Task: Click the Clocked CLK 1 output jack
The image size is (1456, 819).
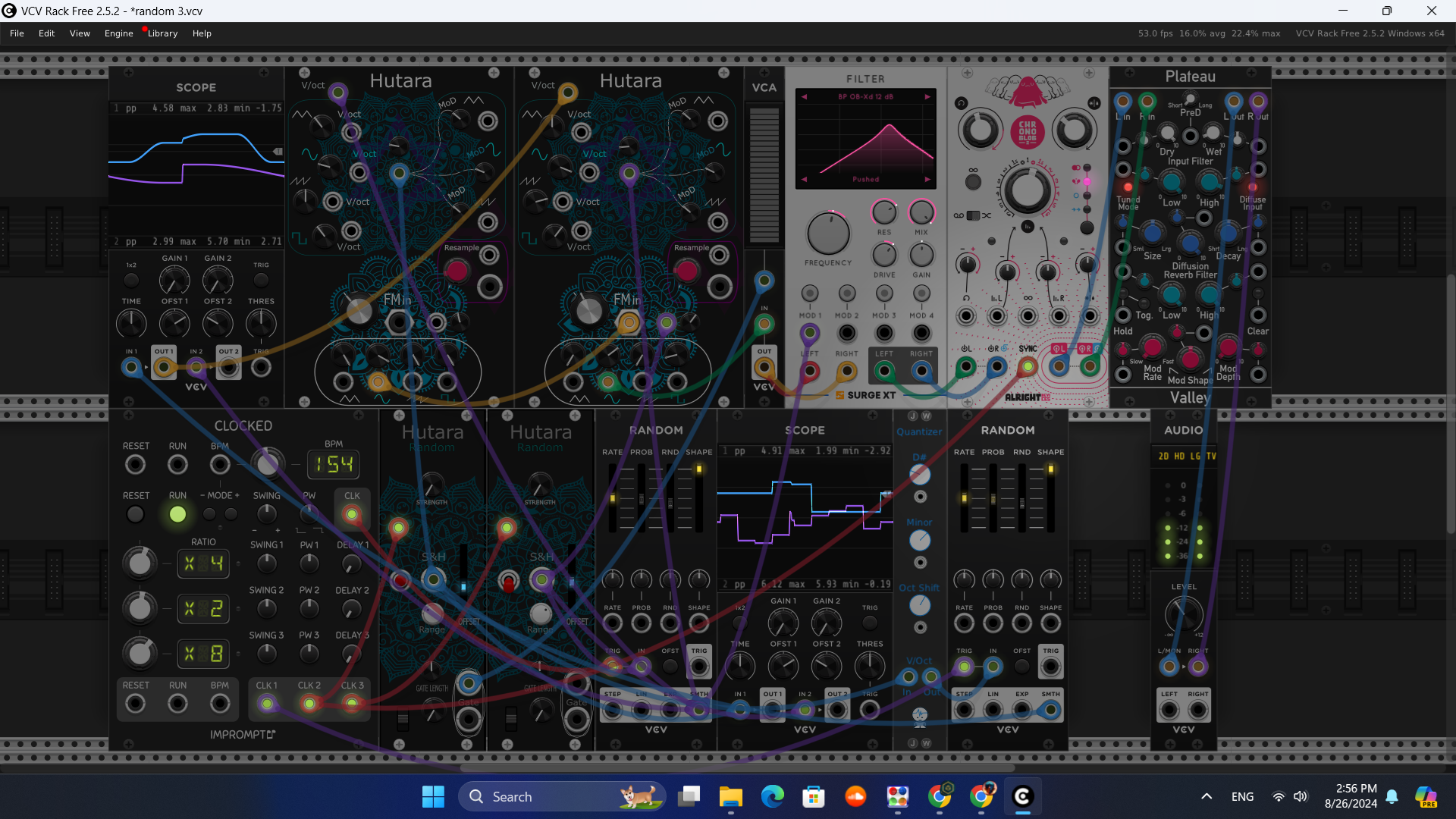Action: (x=266, y=704)
